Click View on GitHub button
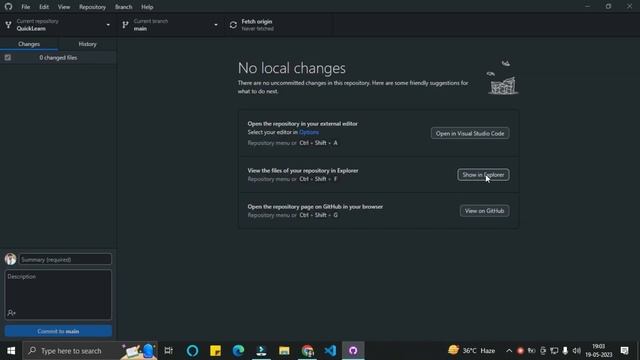Viewport: 640px width, 360px height. coord(484,211)
